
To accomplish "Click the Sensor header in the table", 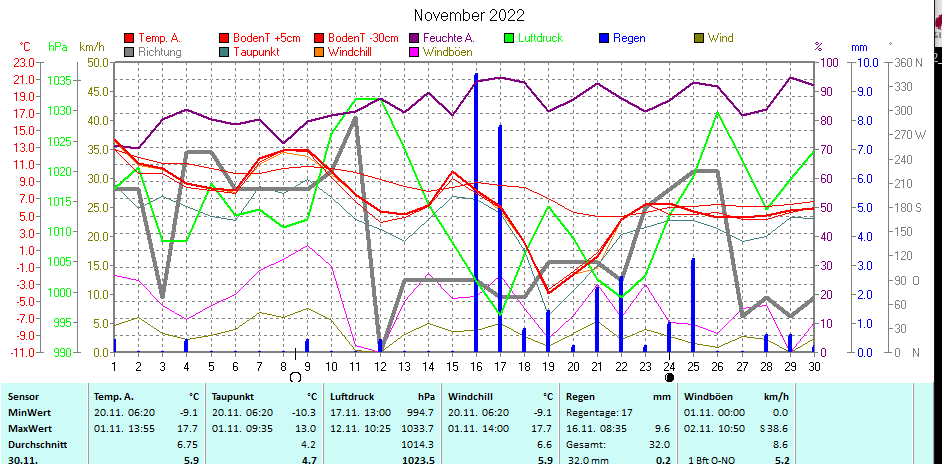I will point(23,397).
